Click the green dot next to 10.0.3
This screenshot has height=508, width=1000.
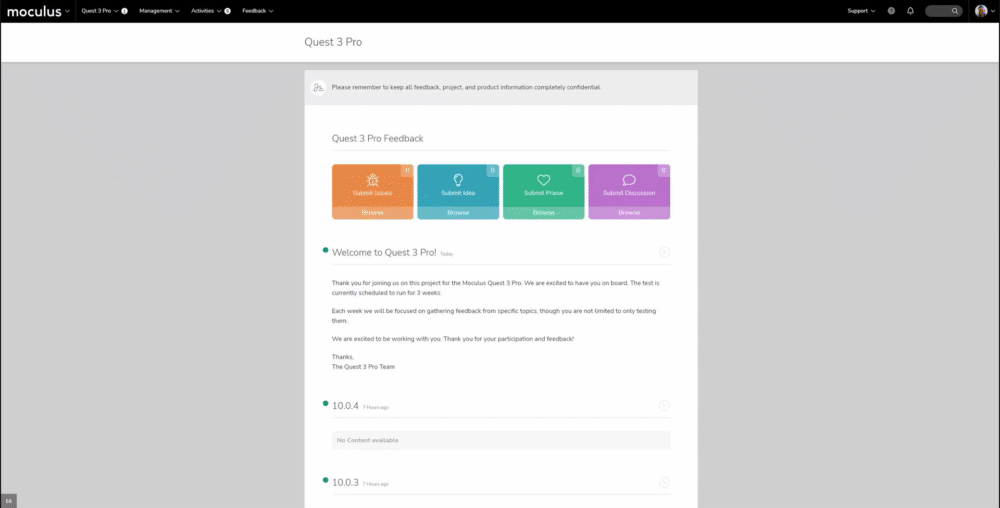pos(325,480)
